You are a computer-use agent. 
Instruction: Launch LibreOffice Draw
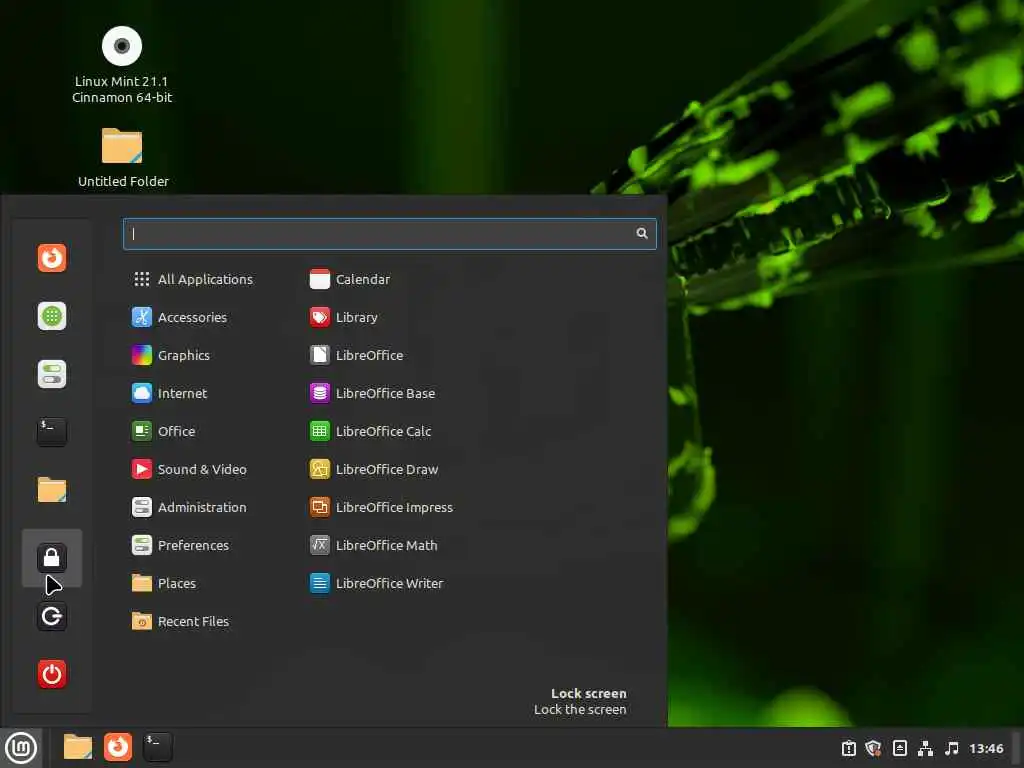click(x=374, y=469)
